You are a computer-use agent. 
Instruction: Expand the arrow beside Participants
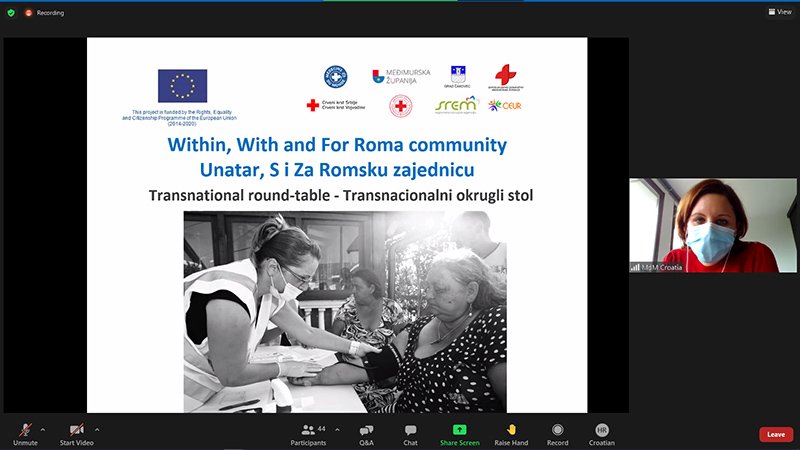pyautogui.click(x=337, y=430)
